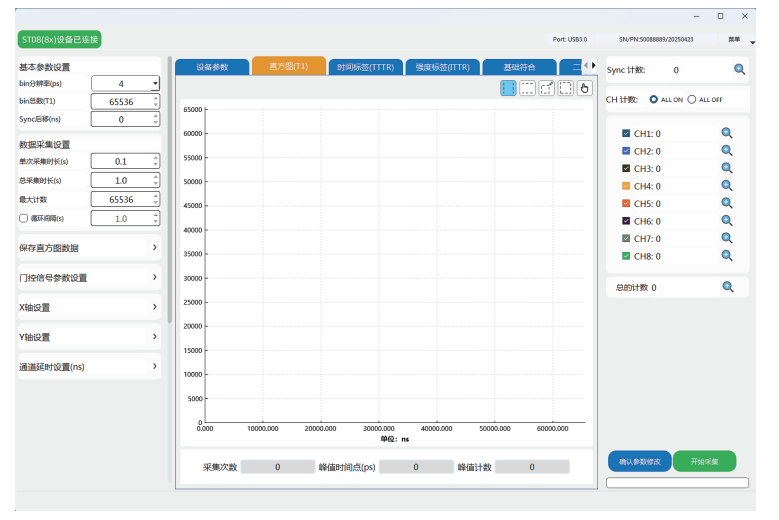Select the ALL OFF radio button
779x520 pixels.
tap(691, 100)
